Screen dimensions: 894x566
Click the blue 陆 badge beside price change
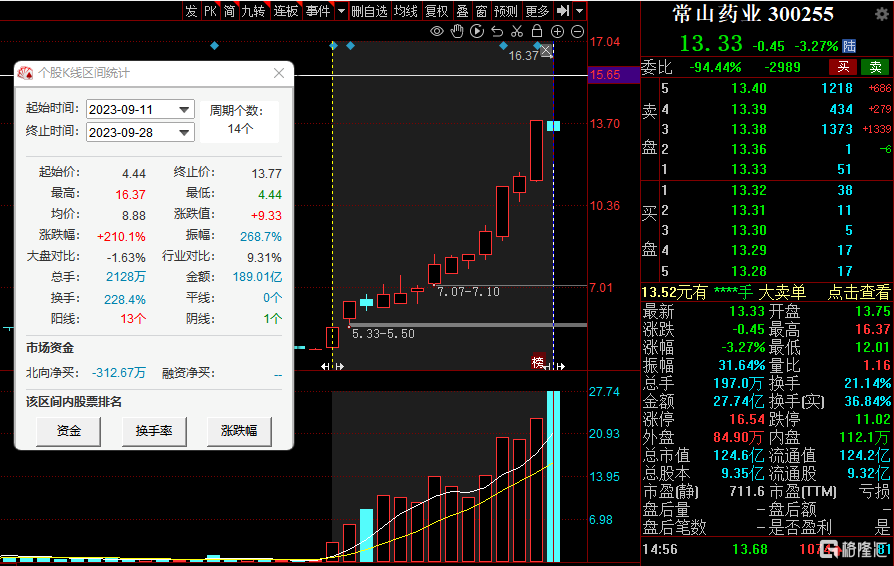[x=849, y=46]
